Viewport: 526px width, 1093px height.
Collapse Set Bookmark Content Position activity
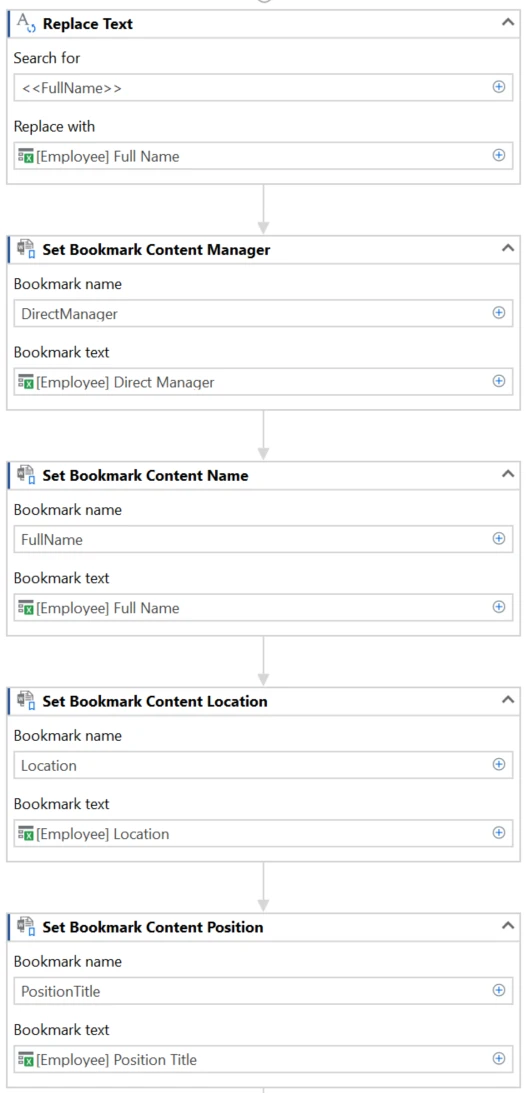click(x=508, y=926)
